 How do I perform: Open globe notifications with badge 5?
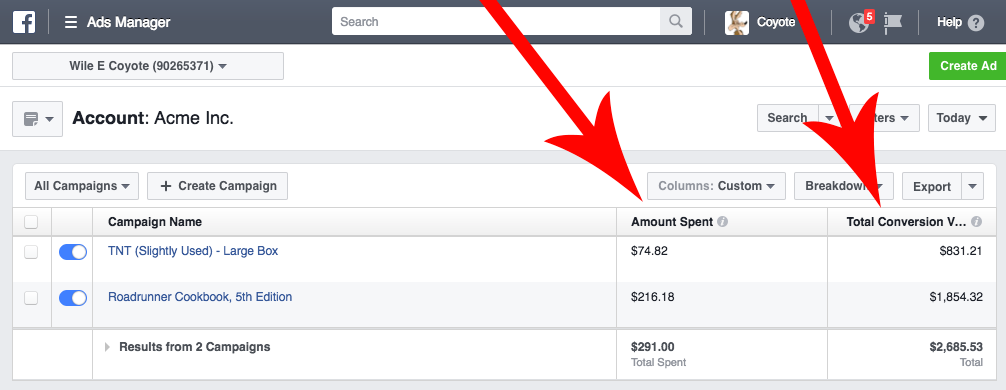tap(860, 22)
